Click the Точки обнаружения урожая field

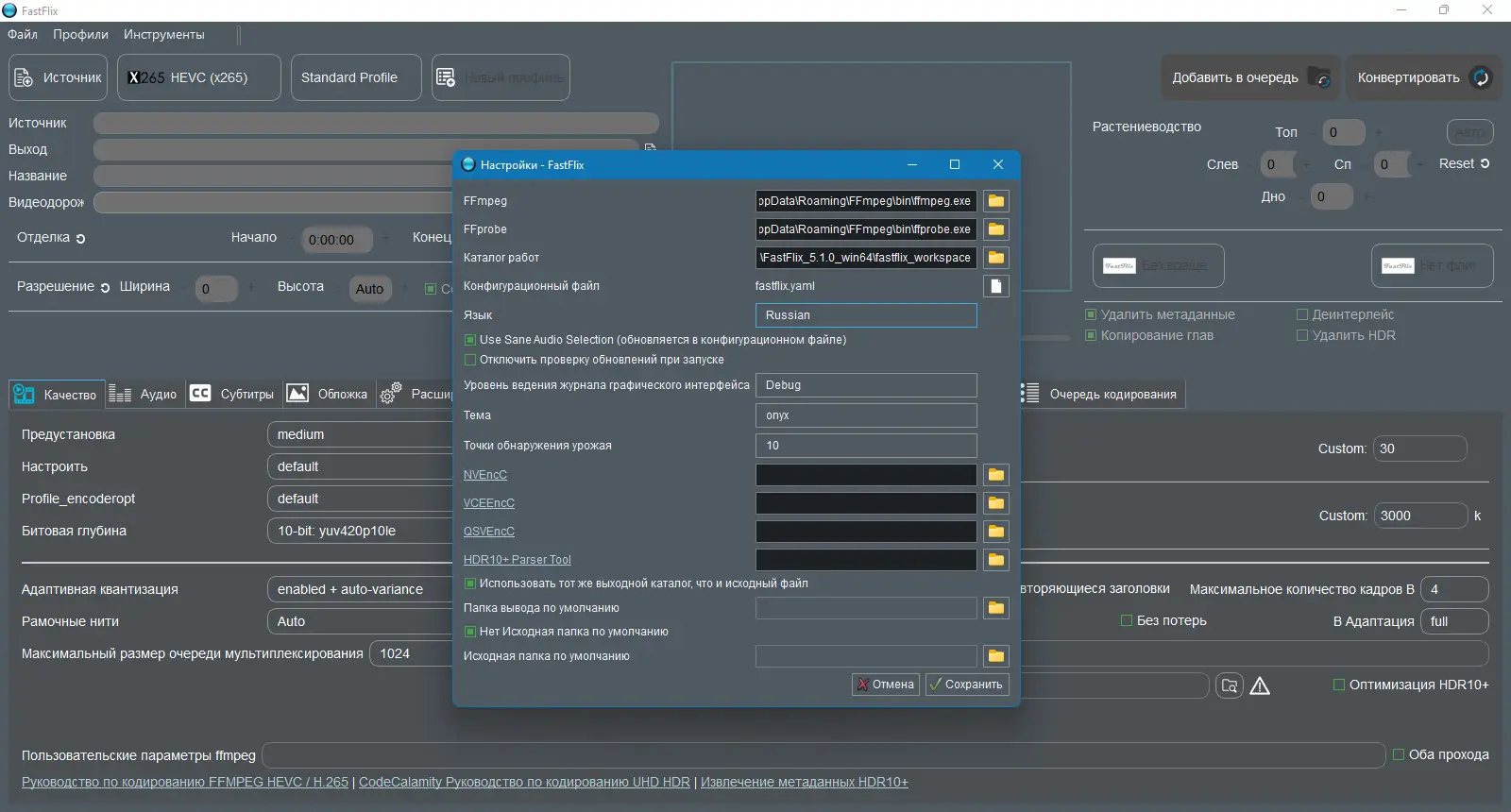tap(866, 446)
